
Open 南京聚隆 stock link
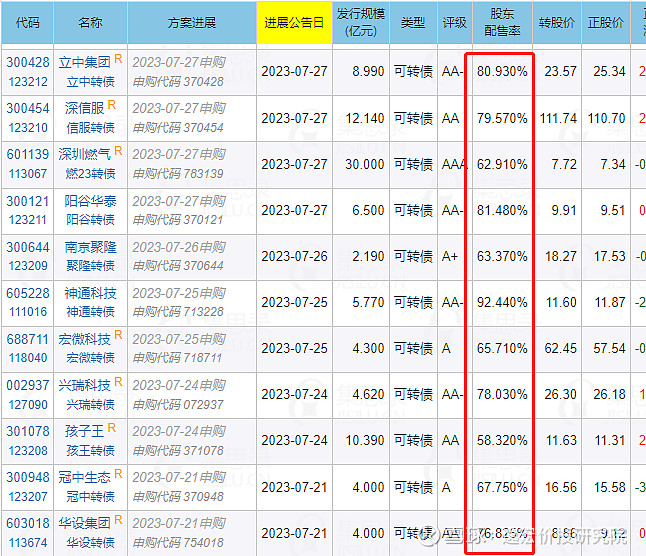click(90, 247)
